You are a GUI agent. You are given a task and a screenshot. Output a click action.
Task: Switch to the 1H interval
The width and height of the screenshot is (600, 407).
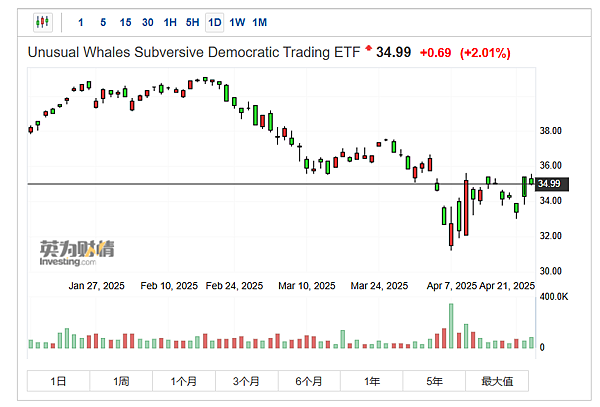pos(170,23)
